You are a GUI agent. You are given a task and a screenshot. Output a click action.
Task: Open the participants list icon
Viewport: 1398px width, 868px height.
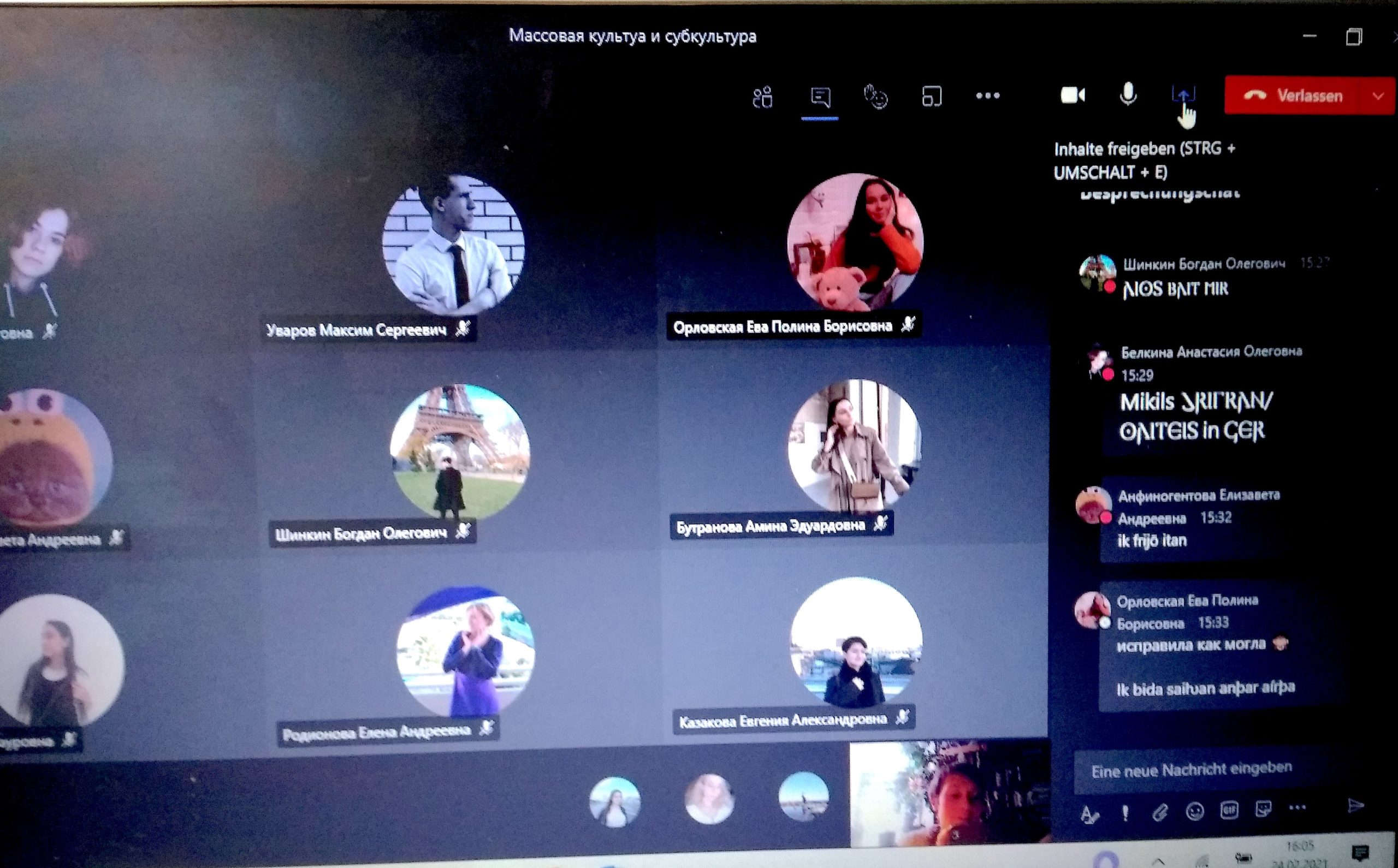(762, 98)
